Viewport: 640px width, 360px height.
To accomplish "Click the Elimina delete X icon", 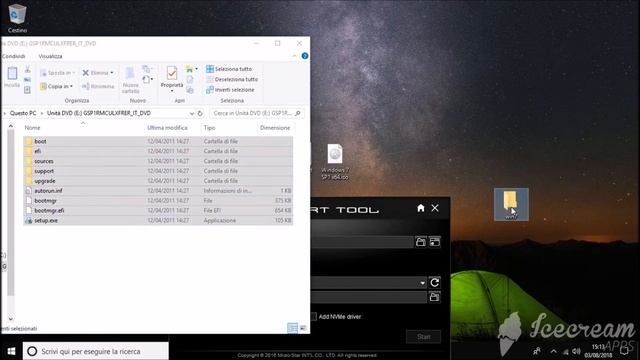I will pyautogui.click(x=85, y=73).
